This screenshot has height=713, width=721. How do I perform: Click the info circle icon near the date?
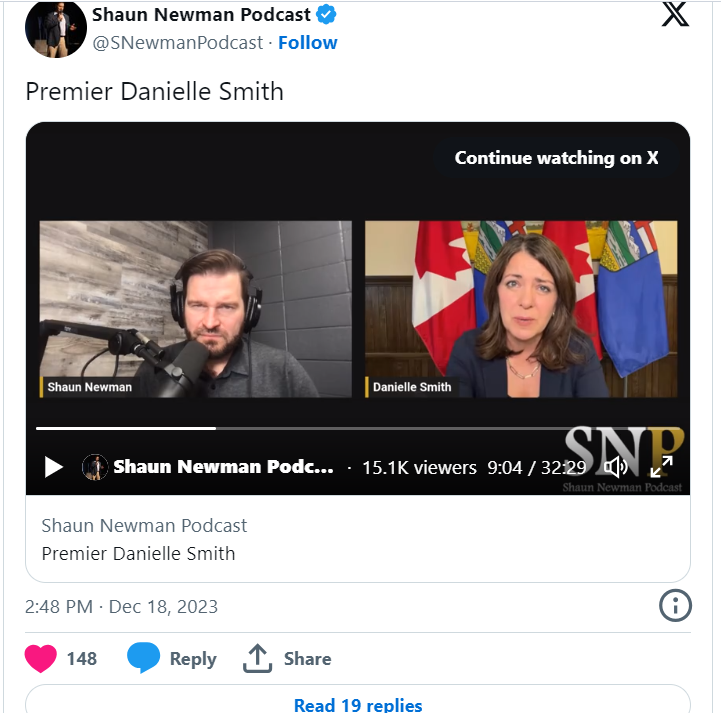(675, 605)
